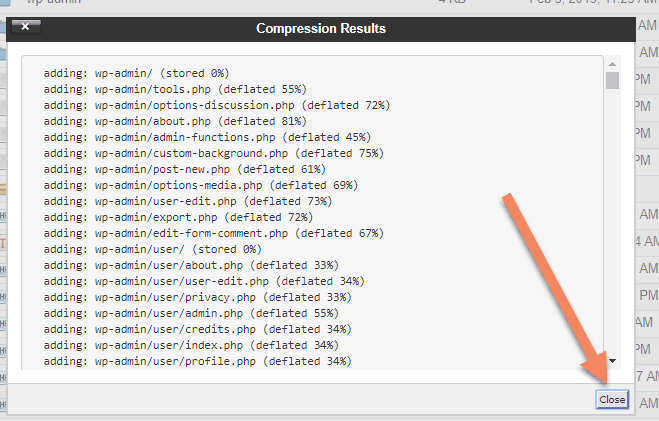Click the wp-admin/user/ (stored 0%) line

click(153, 249)
